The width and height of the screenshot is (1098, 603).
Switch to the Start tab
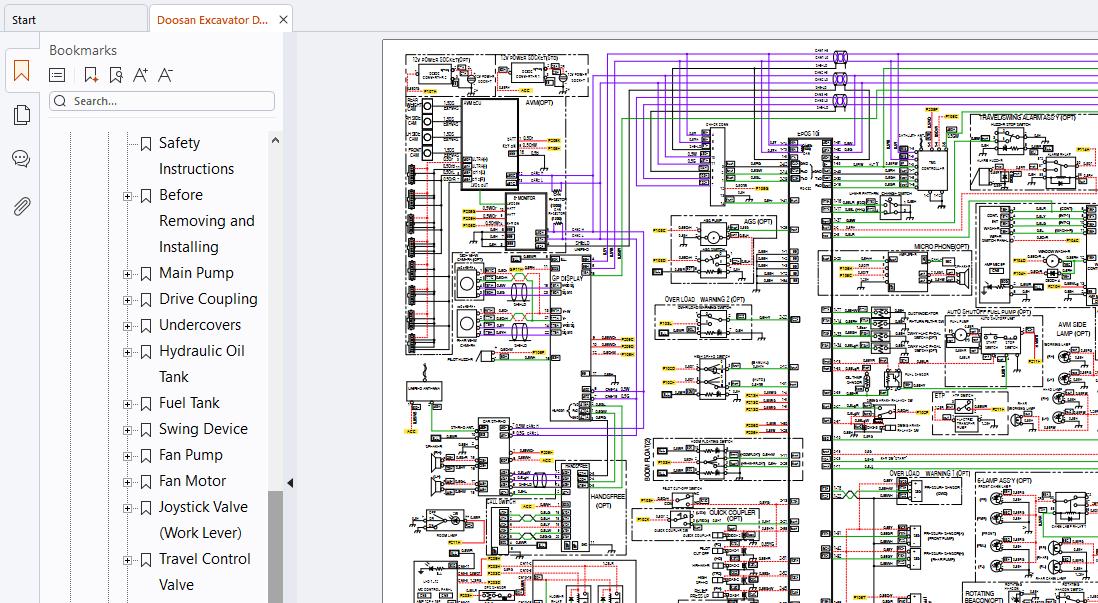coord(74,20)
